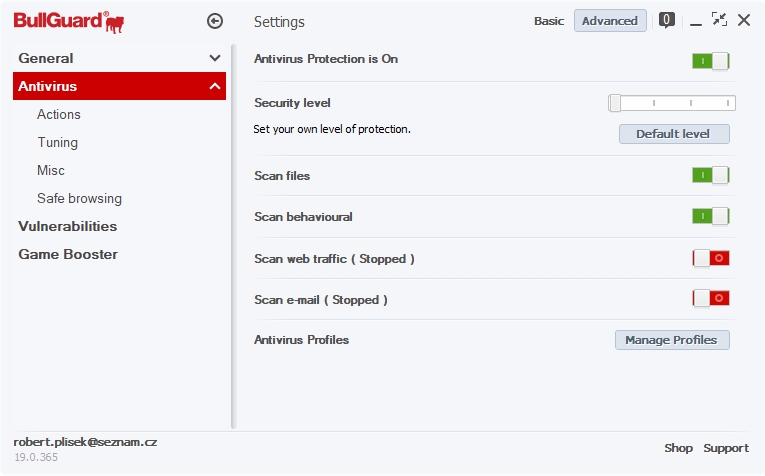Minimize the BullGuard window
This screenshot has height=476, width=765.
(x=696, y=21)
